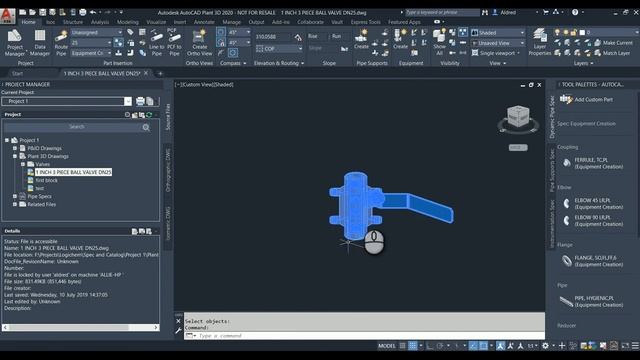Screen dimensions: 640x360
Task: Click the customization gear in status bar
Action: pyautogui.click(x=545, y=346)
